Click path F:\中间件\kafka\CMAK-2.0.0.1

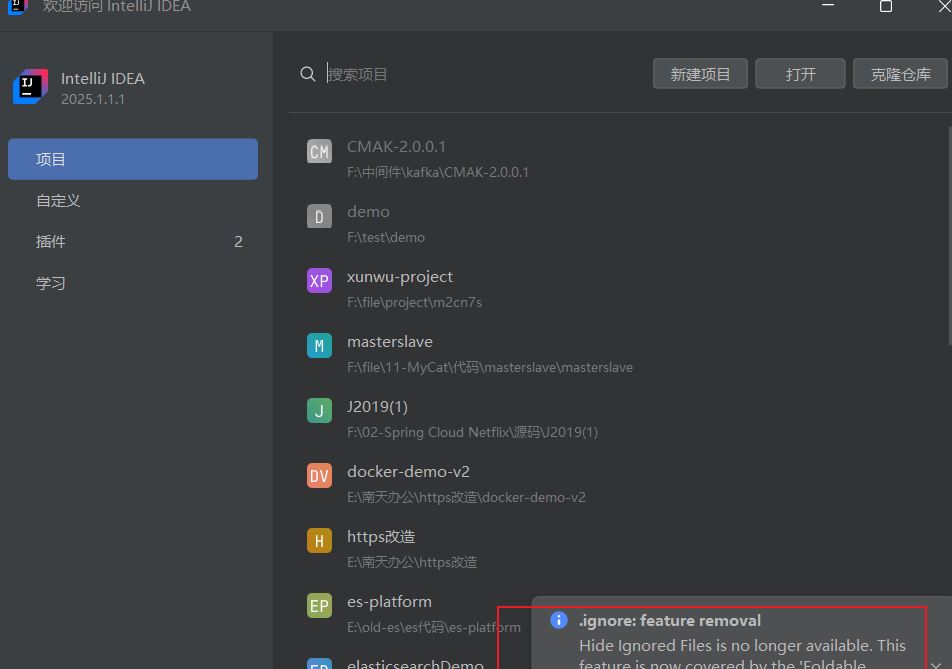tap(438, 172)
